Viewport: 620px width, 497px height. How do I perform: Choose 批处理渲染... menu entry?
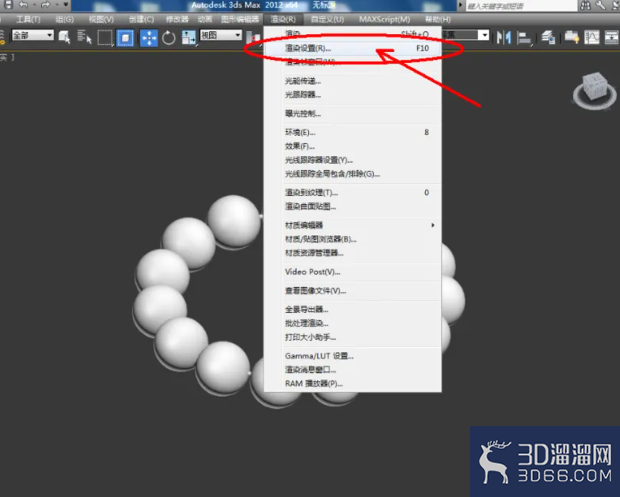coord(353,323)
